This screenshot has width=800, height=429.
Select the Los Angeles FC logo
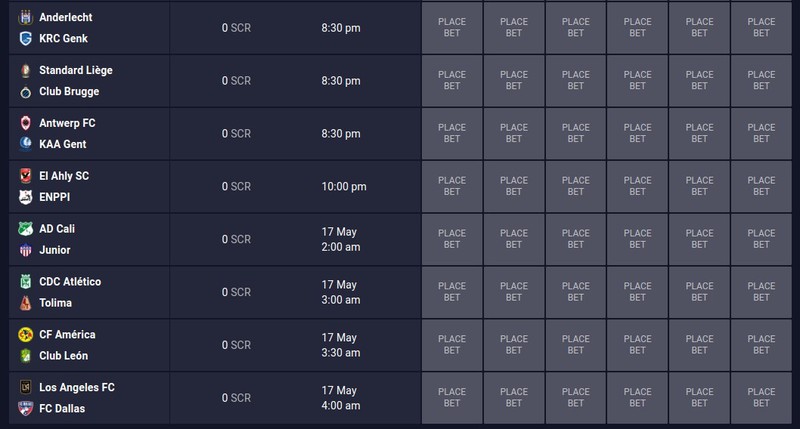coord(26,387)
